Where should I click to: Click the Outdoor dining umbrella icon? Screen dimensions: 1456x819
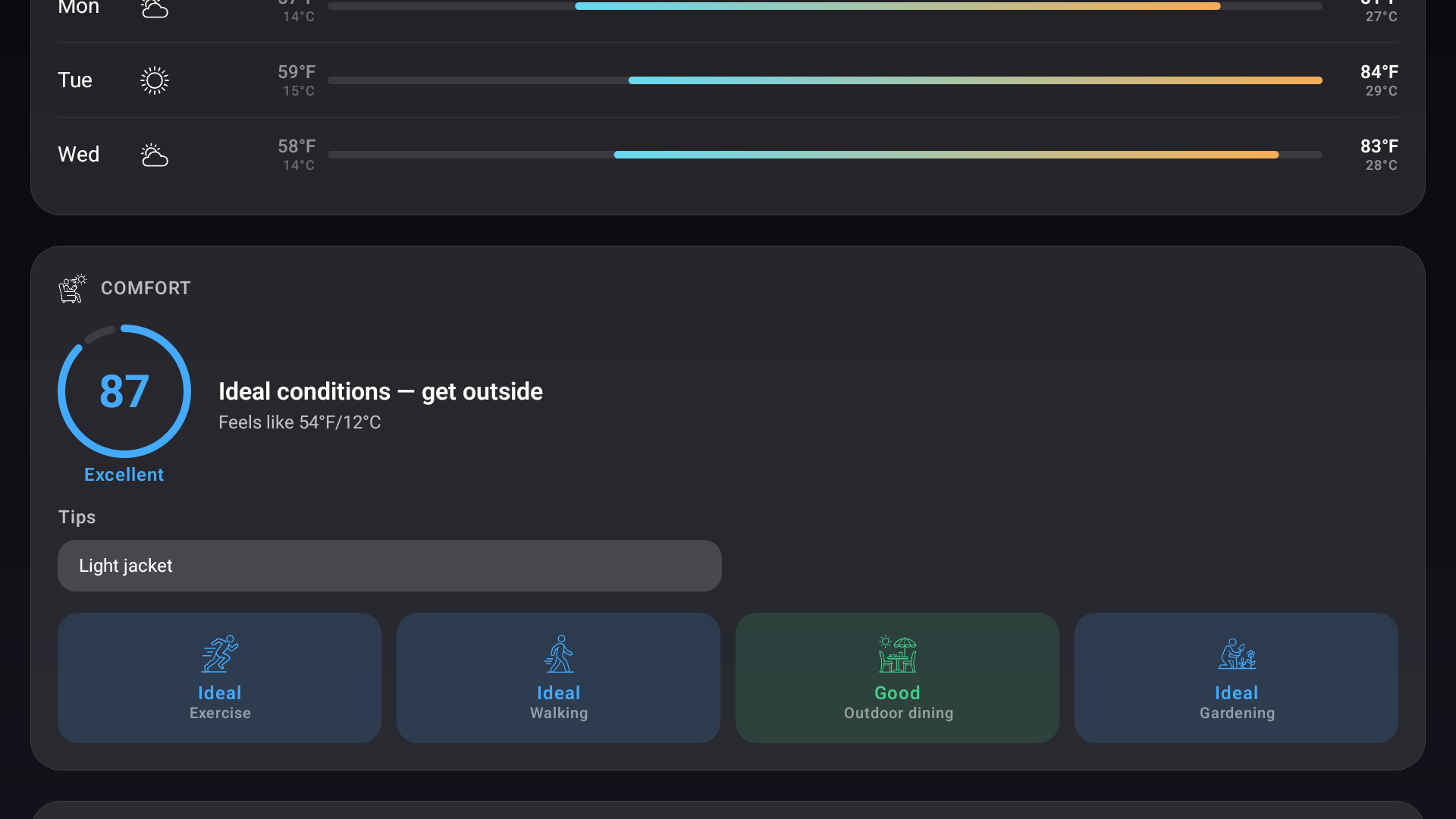(x=897, y=654)
